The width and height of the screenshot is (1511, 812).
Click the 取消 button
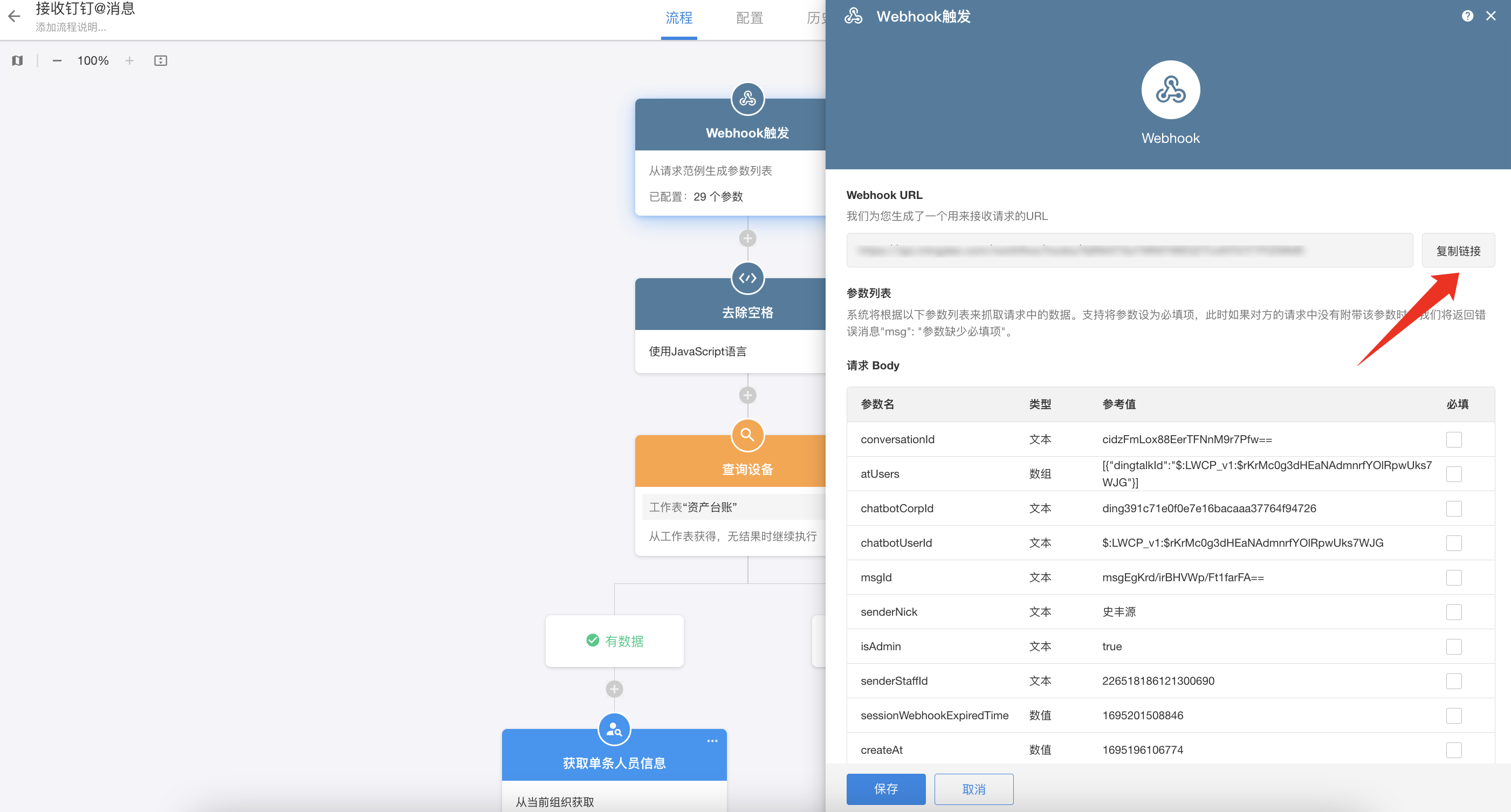[x=973, y=789]
